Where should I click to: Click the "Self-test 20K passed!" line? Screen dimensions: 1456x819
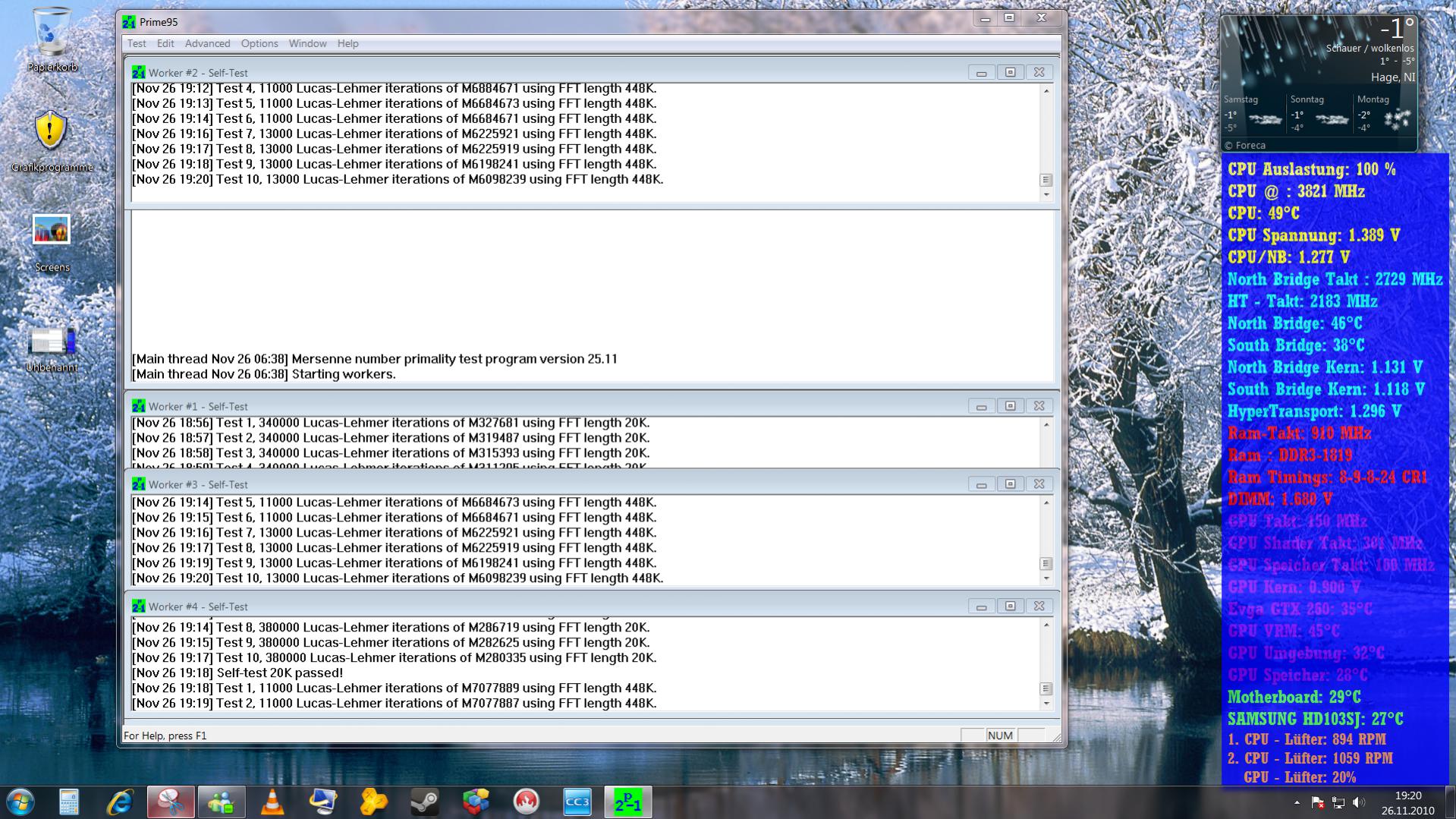(237, 673)
